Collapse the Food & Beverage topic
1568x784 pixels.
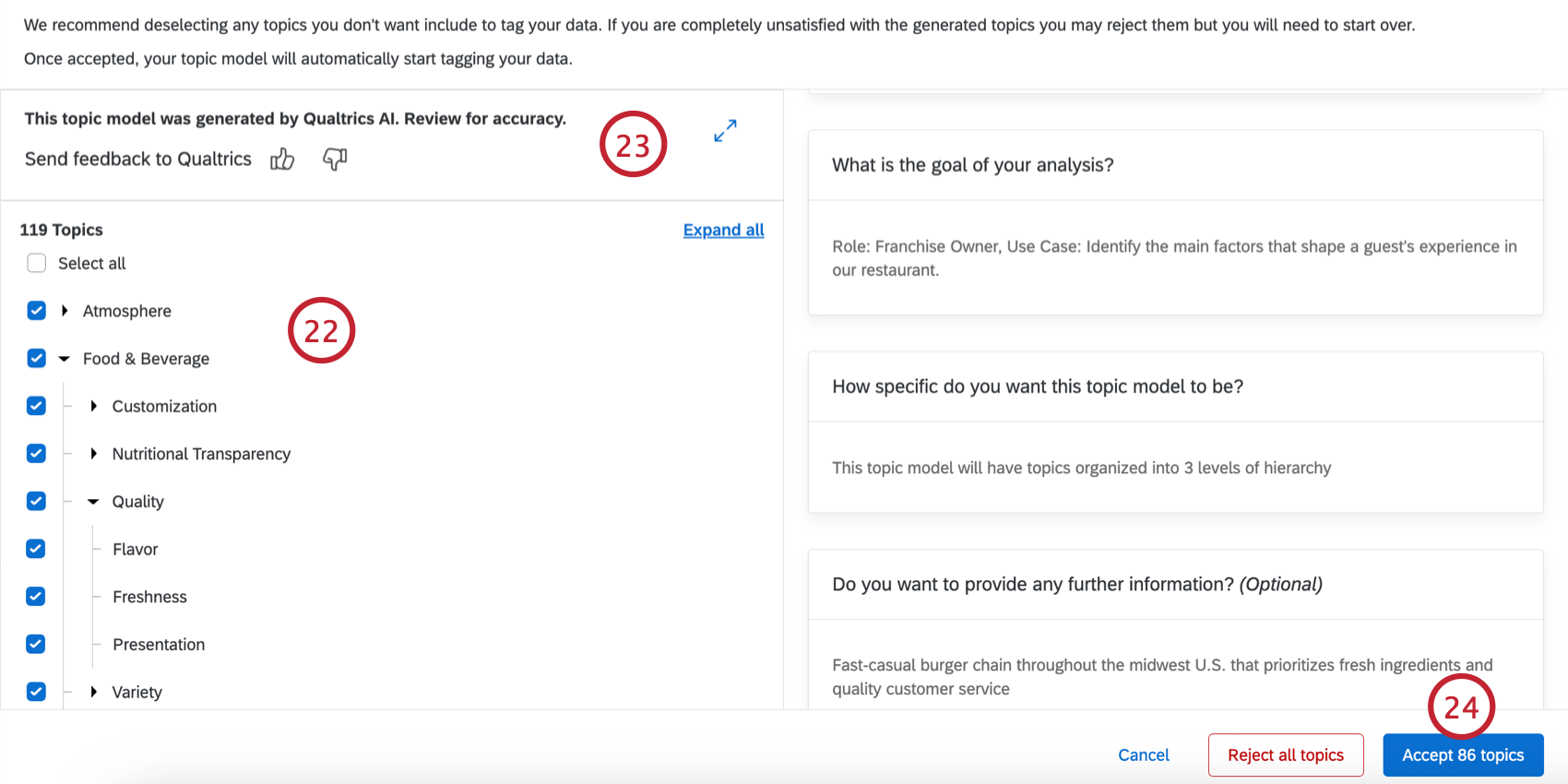[x=65, y=359]
